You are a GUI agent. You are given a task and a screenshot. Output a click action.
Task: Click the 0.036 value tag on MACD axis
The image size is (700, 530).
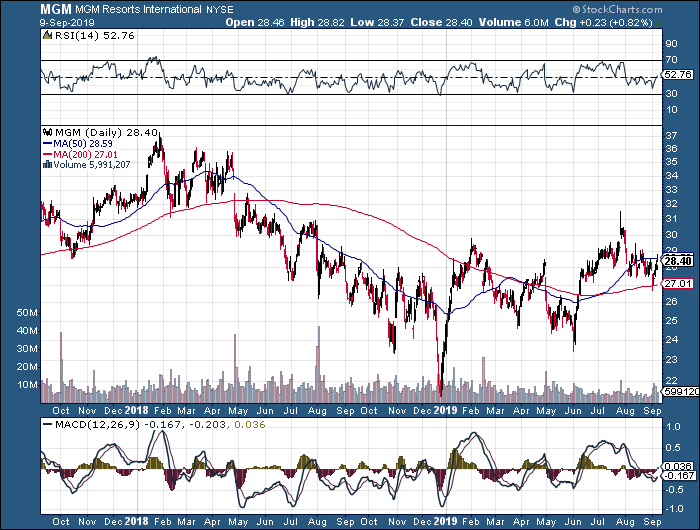(x=678, y=467)
